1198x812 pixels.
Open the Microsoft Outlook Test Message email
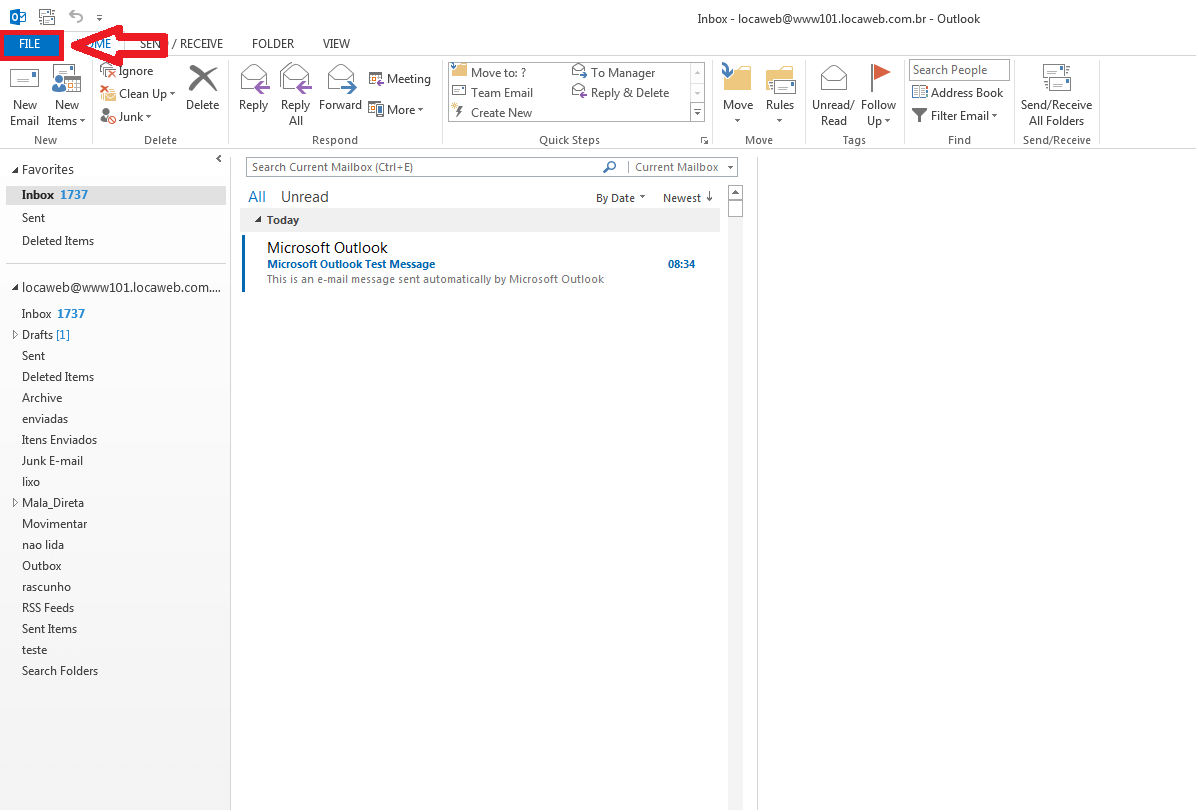click(481, 264)
